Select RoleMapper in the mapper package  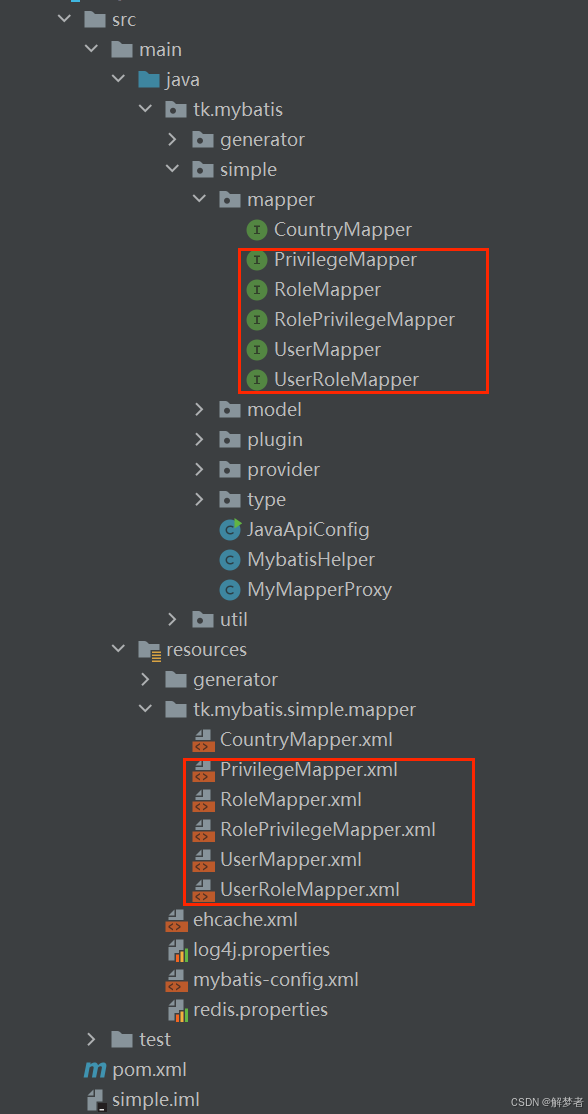click(327, 290)
